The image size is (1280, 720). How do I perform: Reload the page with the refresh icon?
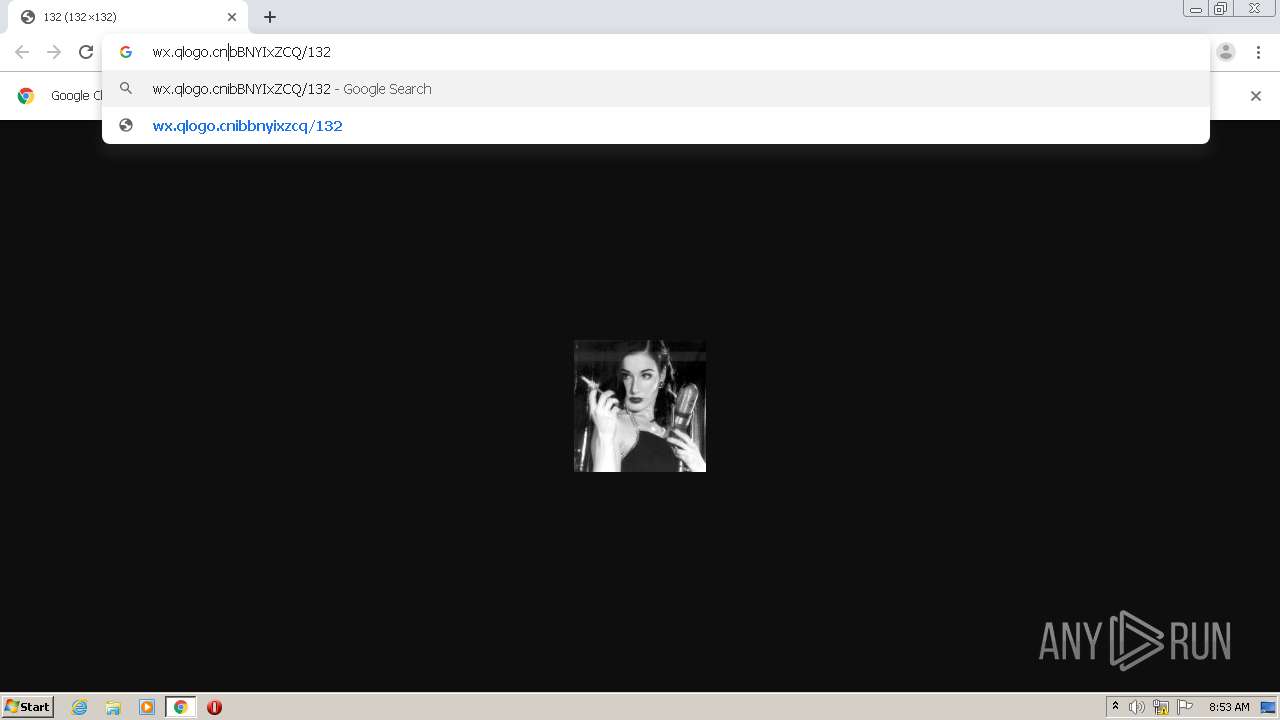(86, 52)
